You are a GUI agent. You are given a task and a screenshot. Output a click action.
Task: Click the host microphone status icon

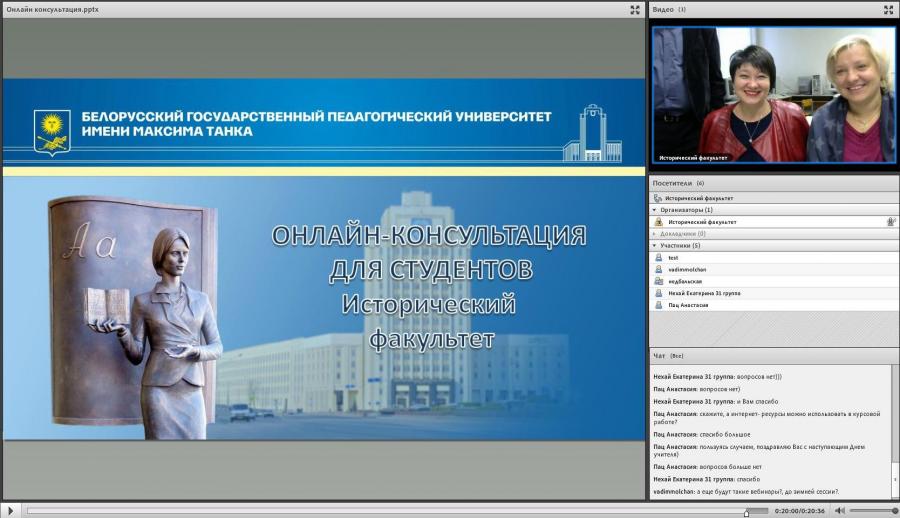pos(891,222)
